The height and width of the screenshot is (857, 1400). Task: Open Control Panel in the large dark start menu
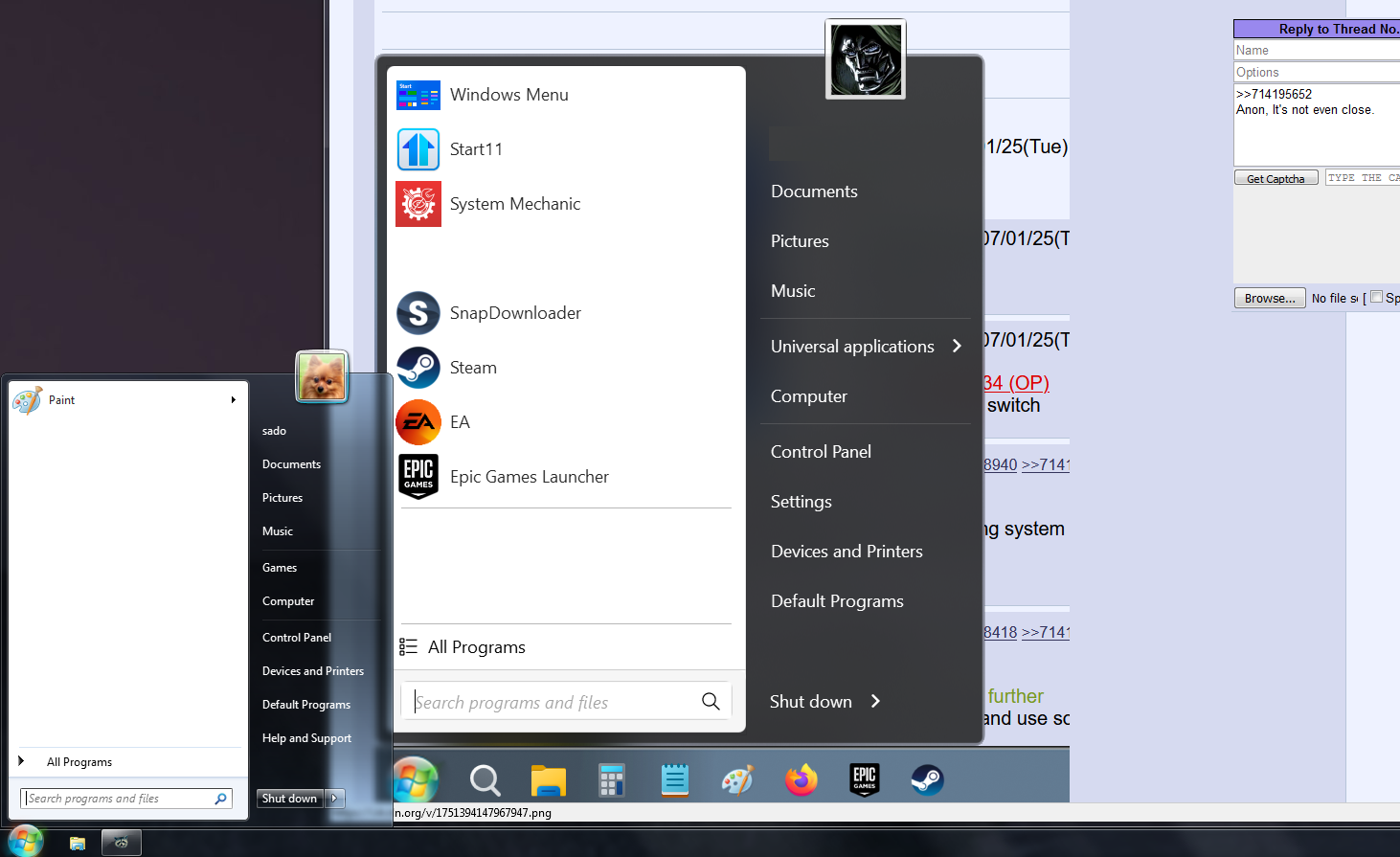[x=821, y=452]
